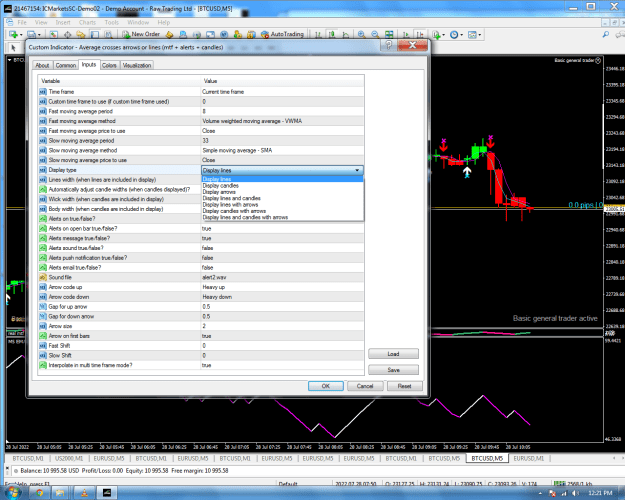Toggle the Terminal panel icon
Screen dimensions: 625x500
(x=94, y=35)
